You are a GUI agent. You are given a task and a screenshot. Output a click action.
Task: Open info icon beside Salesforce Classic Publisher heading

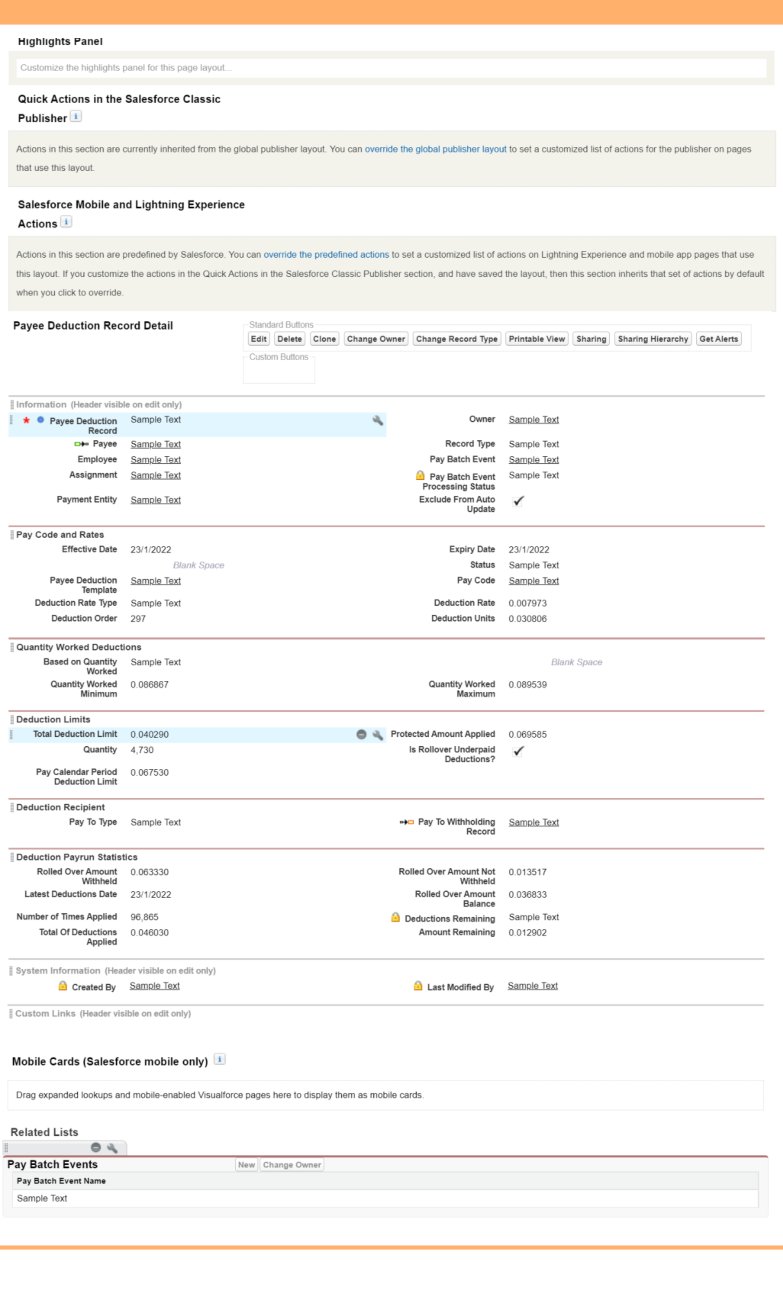coord(76,118)
